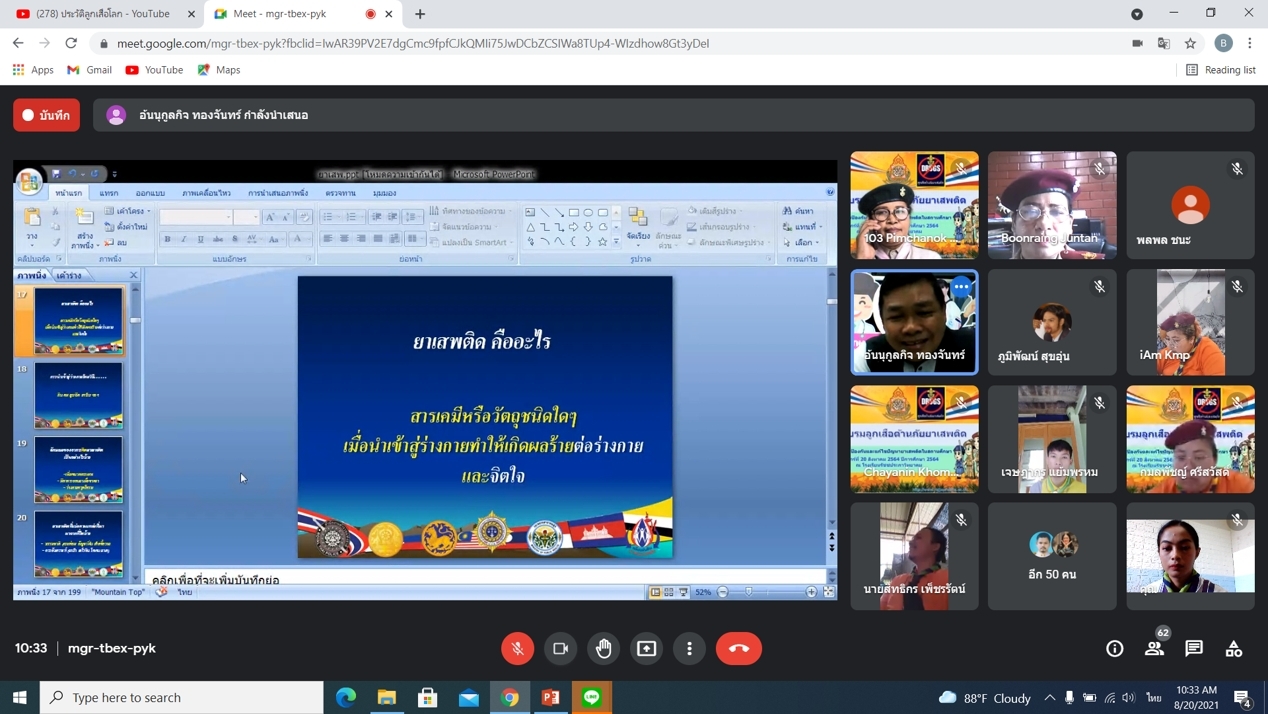
Task: Open the Gmail bookmark
Action: coord(89,70)
